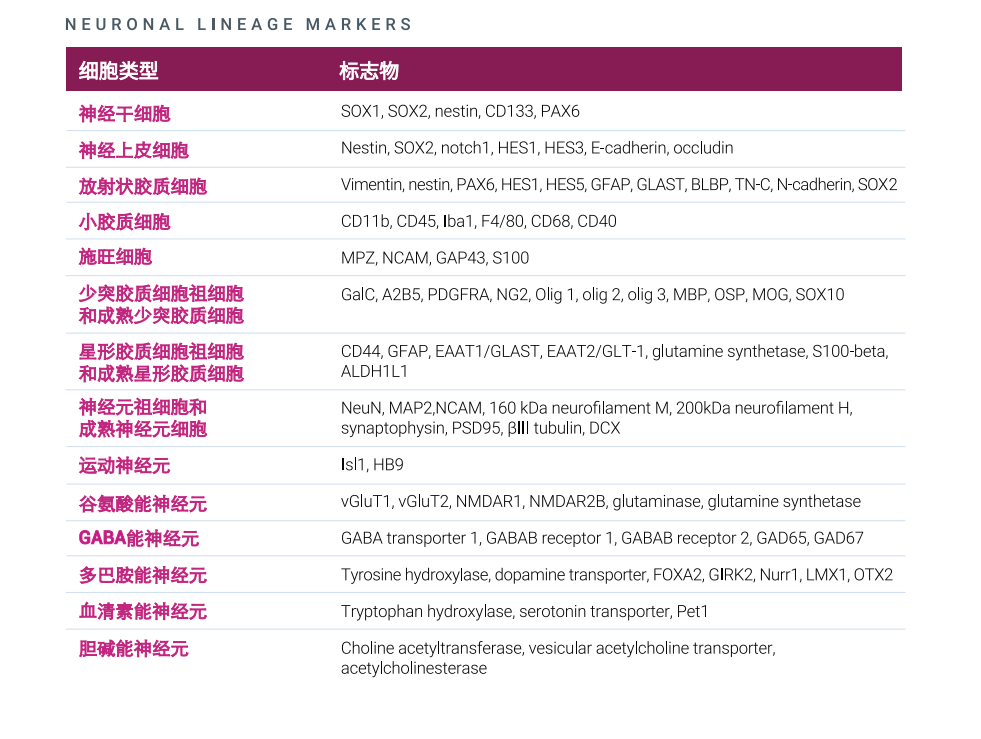Click the markers list starting with CD11b

[x=478, y=221]
